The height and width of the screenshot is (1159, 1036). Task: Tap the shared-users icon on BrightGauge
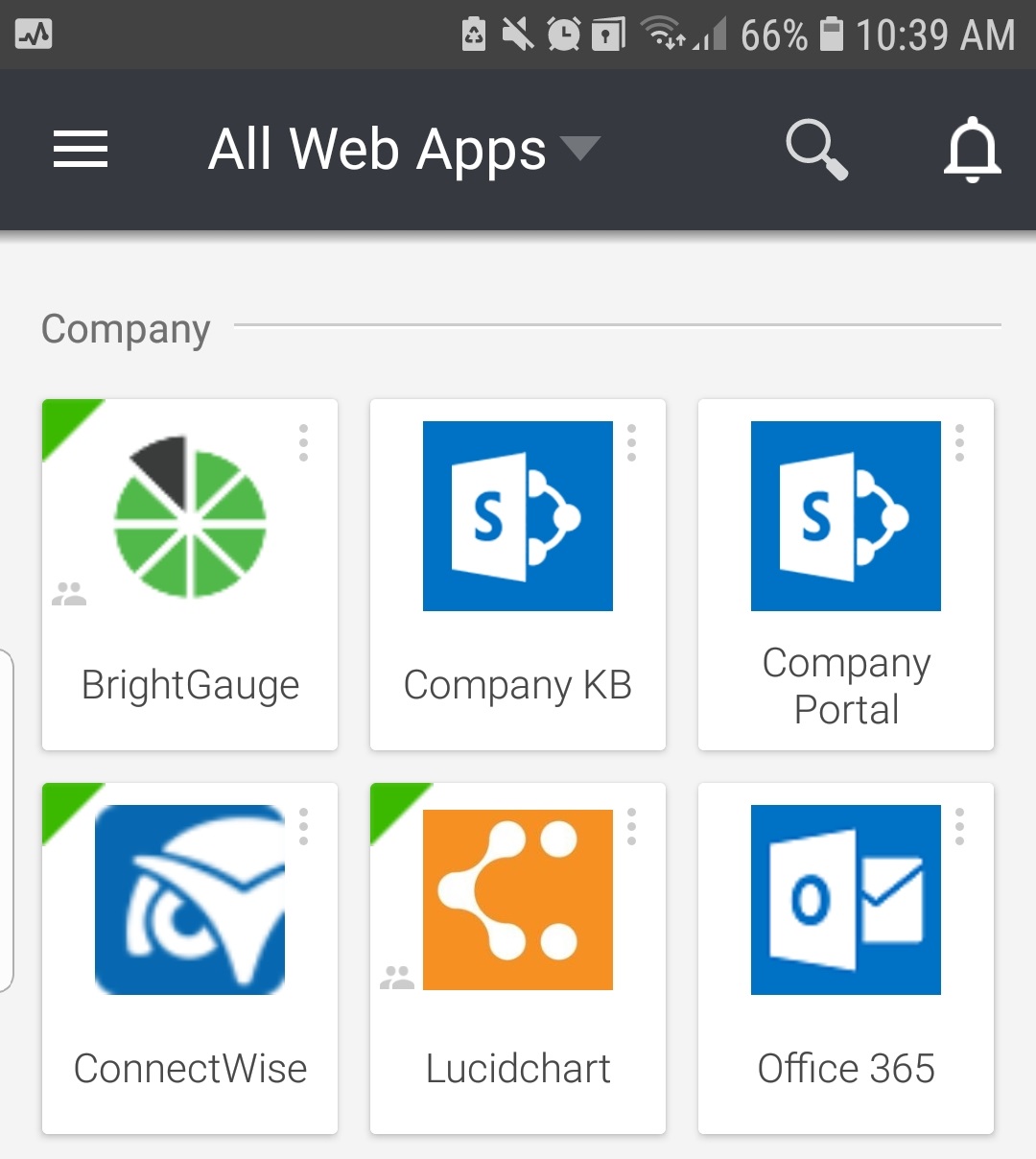[x=69, y=595]
